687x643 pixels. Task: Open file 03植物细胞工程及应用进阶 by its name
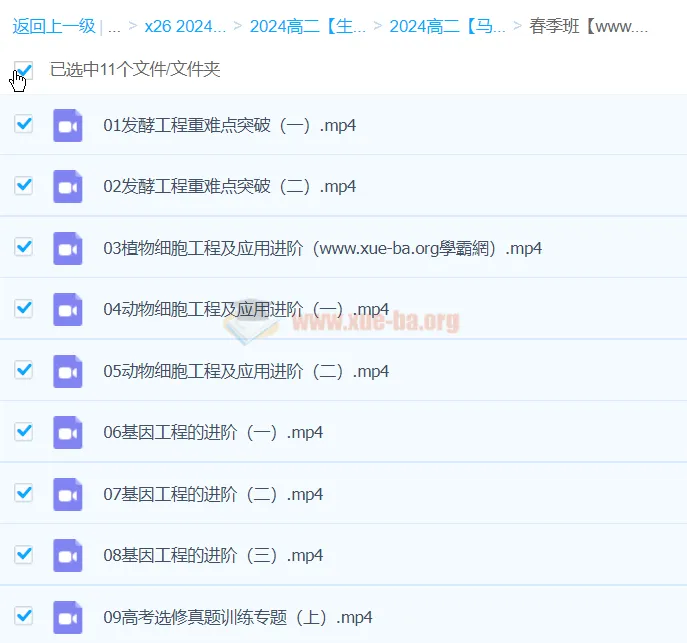322,248
